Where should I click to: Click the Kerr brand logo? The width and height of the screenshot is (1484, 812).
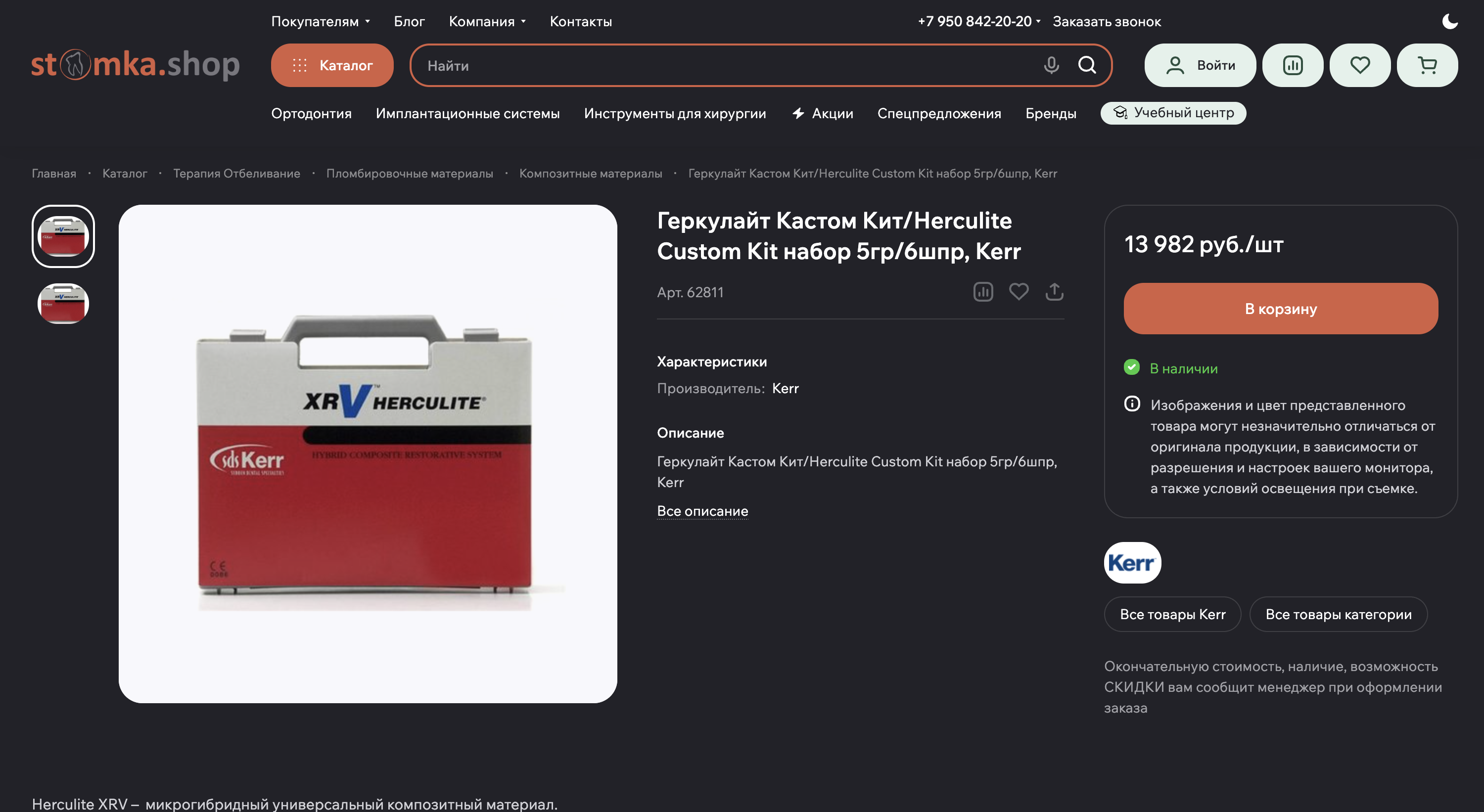(x=1132, y=563)
